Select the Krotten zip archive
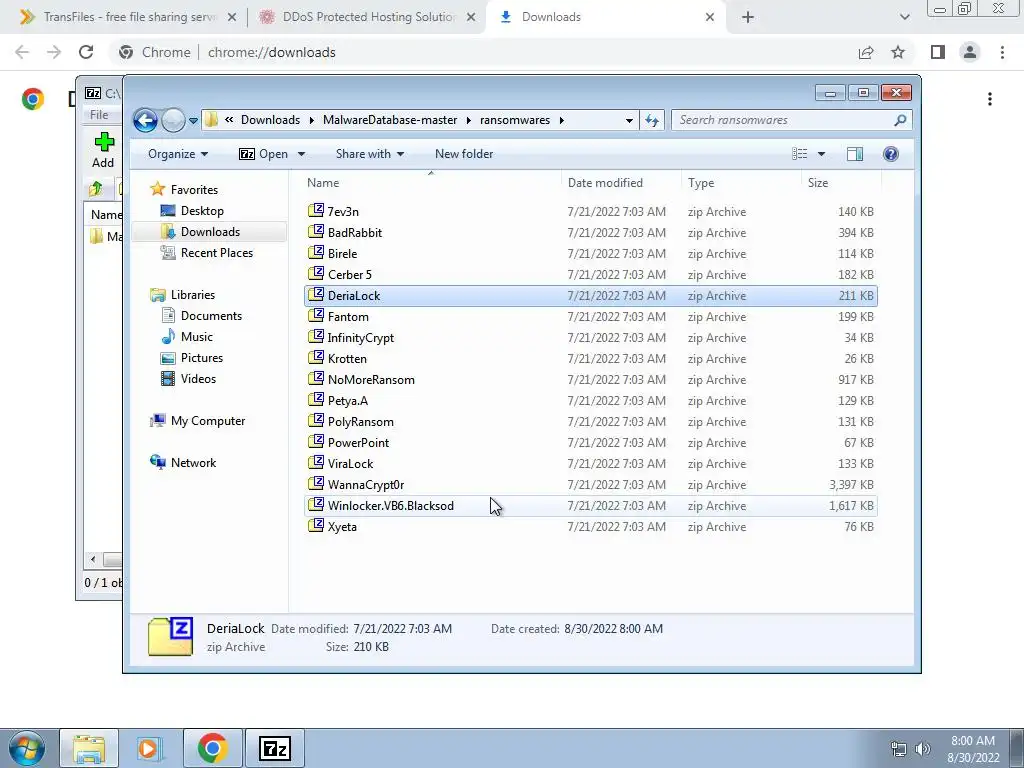Viewport: 1024px width, 768px height. 590,359
